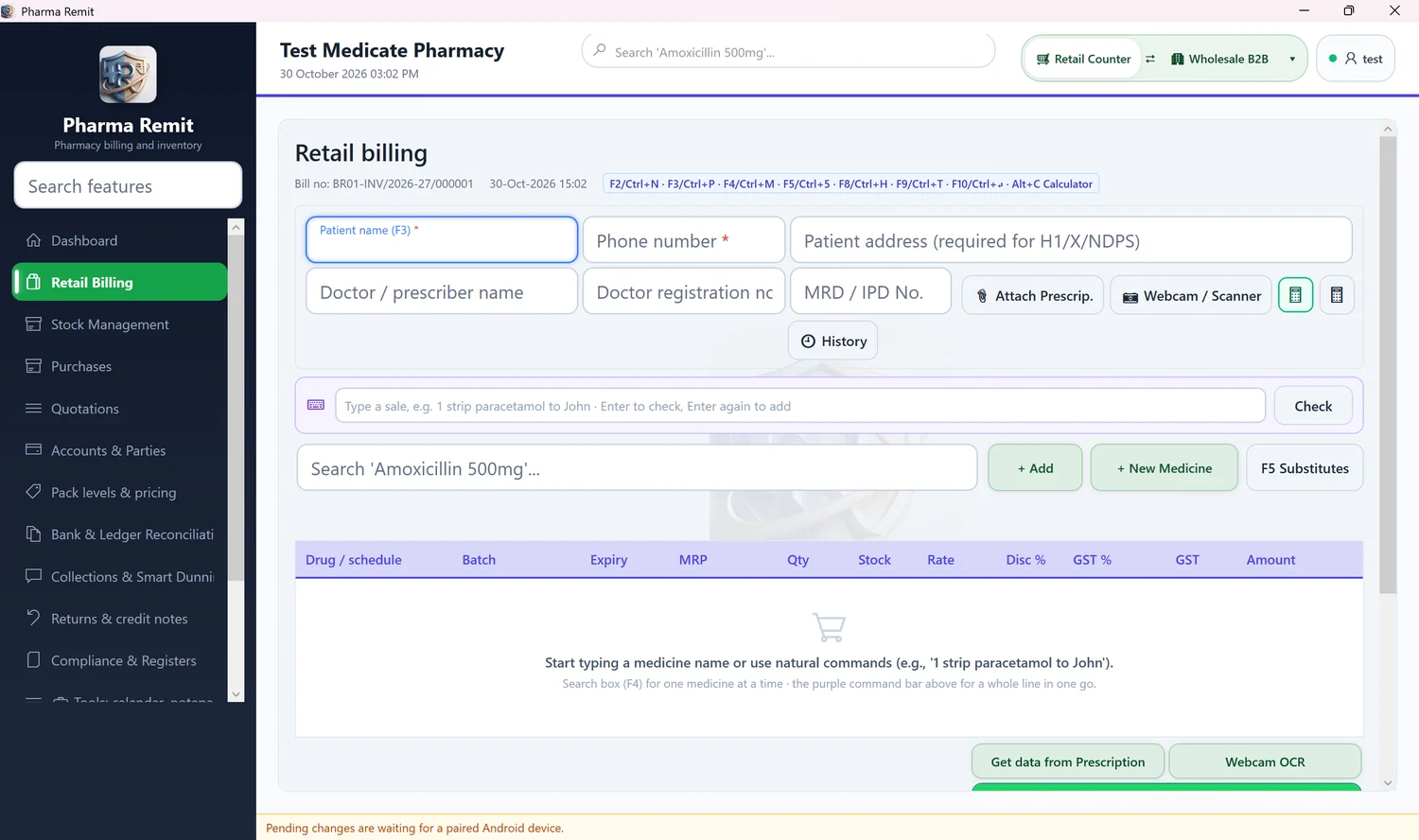Open F5 Substitutes

click(x=1305, y=468)
